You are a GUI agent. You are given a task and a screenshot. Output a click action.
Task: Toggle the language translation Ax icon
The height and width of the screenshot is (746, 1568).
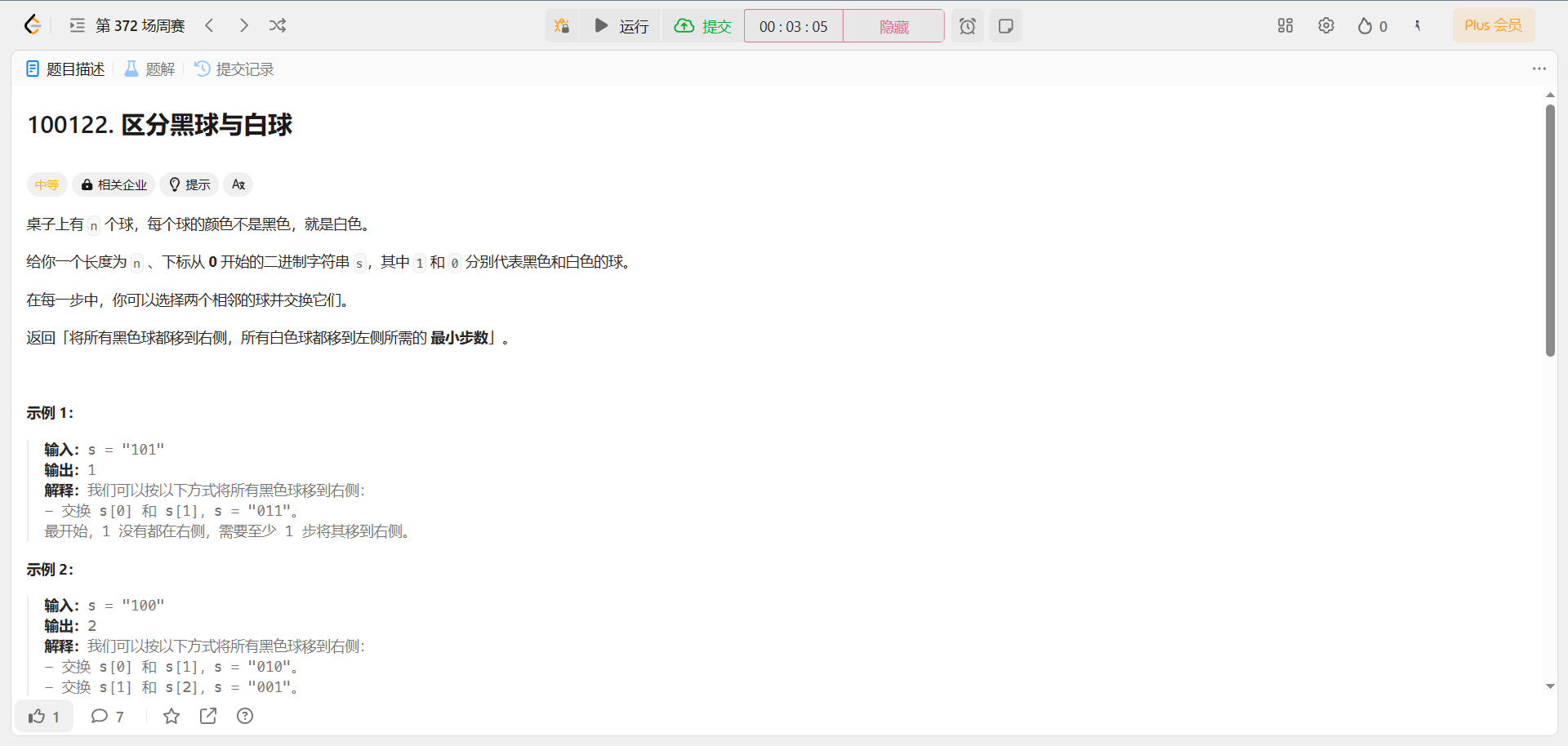click(238, 184)
